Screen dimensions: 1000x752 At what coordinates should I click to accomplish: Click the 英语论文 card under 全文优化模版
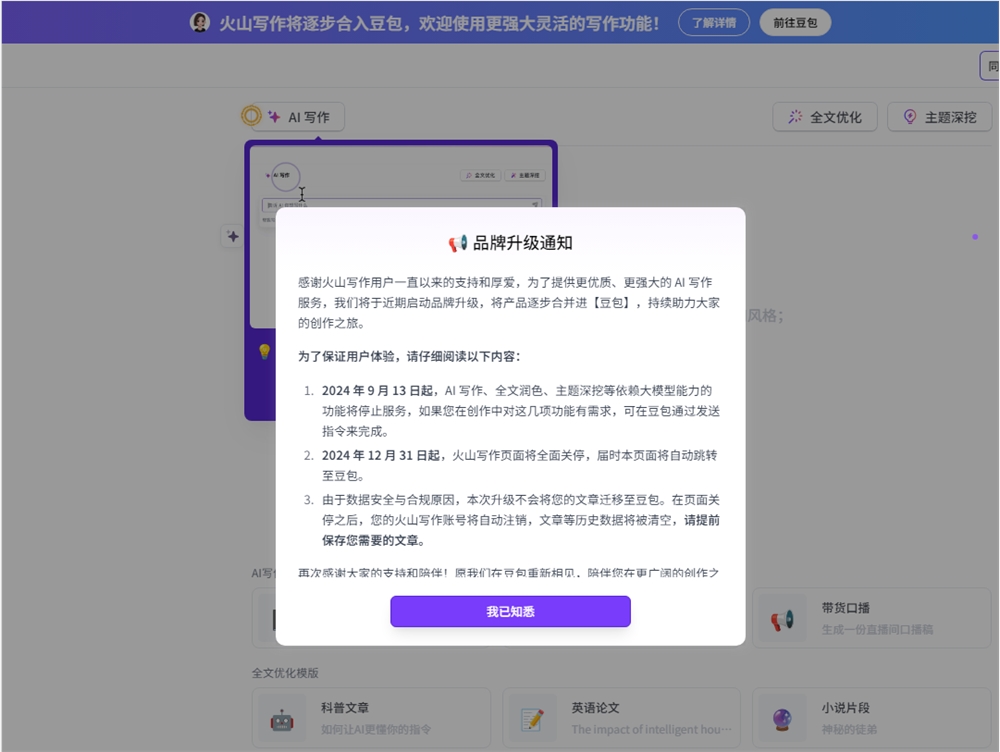click(x=619, y=717)
